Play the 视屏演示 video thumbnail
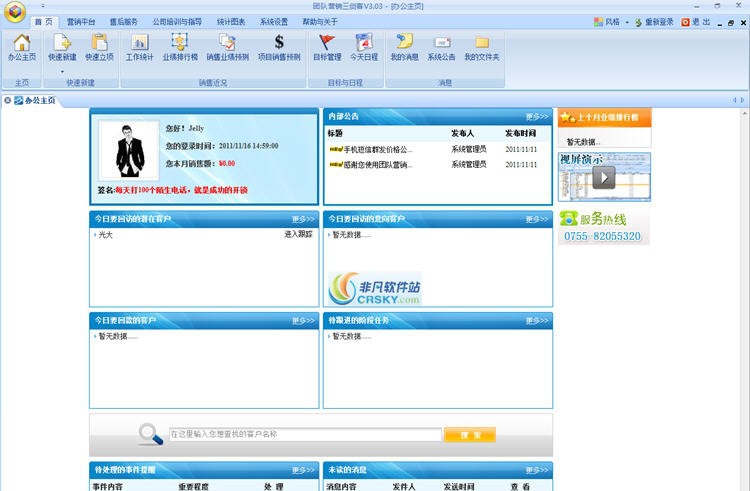The image size is (750, 491). click(604, 177)
